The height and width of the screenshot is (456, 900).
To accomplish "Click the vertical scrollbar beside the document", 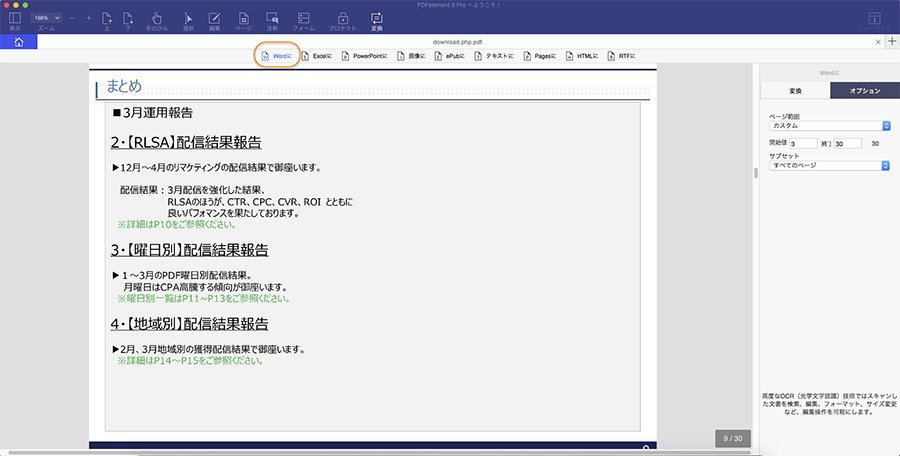I will click(756, 173).
